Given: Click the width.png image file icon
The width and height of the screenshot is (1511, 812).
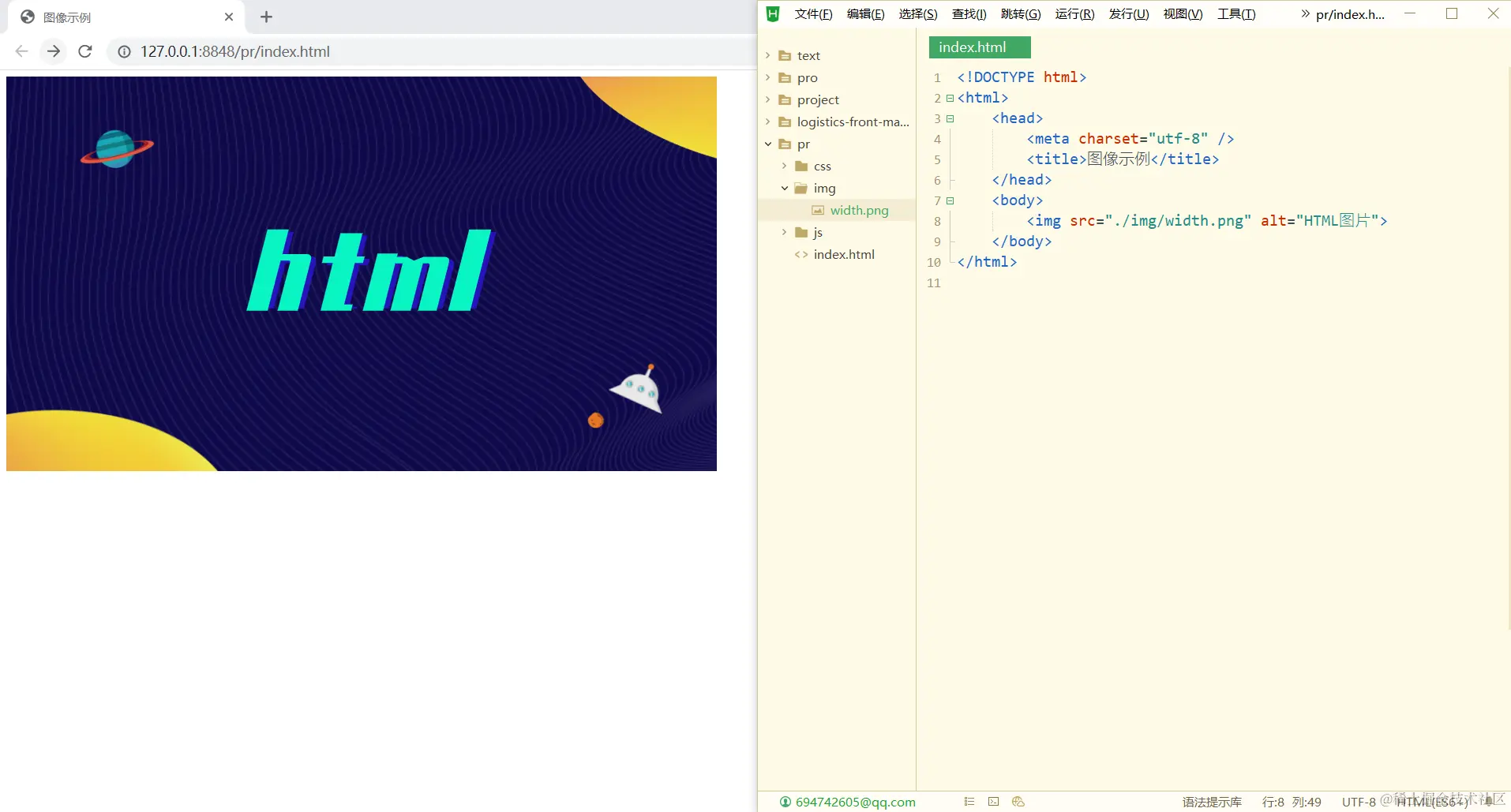Looking at the screenshot, I should pos(818,210).
